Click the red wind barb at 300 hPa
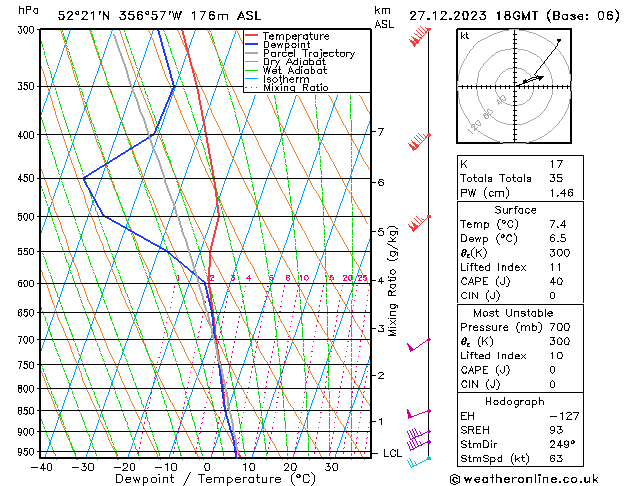 pyautogui.click(x=420, y=35)
